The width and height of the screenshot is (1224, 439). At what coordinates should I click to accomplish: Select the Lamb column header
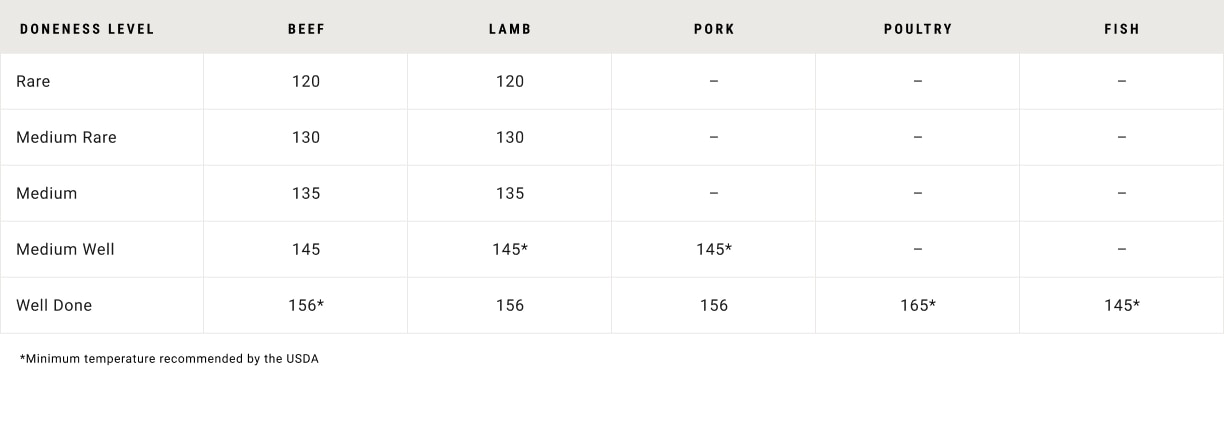(510, 29)
